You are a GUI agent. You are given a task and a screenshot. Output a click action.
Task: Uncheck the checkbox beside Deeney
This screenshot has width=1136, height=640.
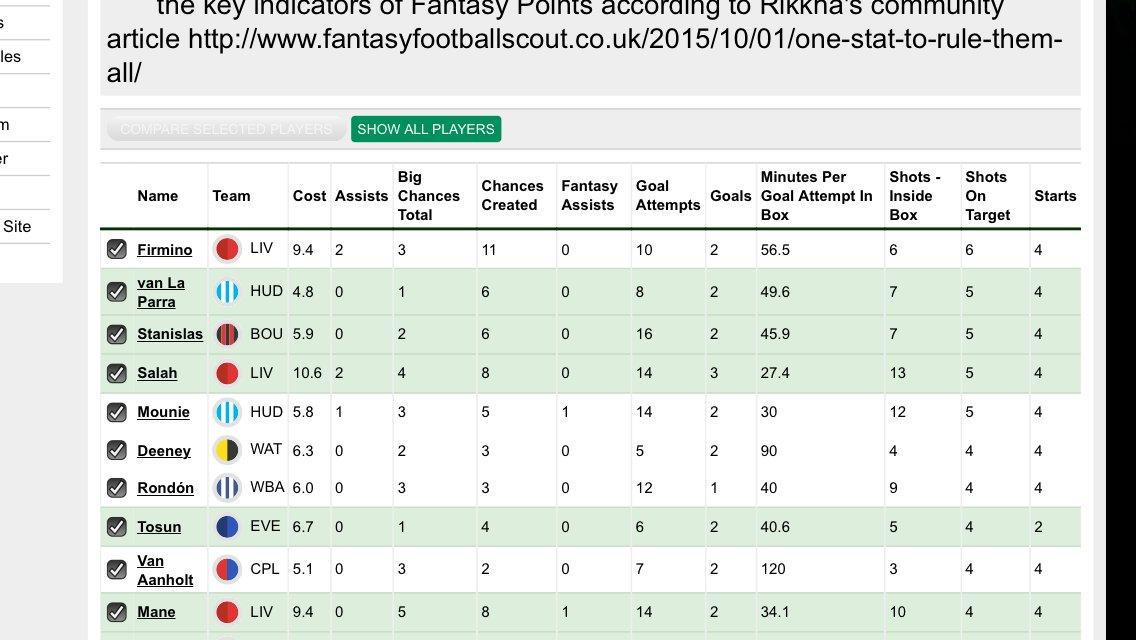click(117, 450)
